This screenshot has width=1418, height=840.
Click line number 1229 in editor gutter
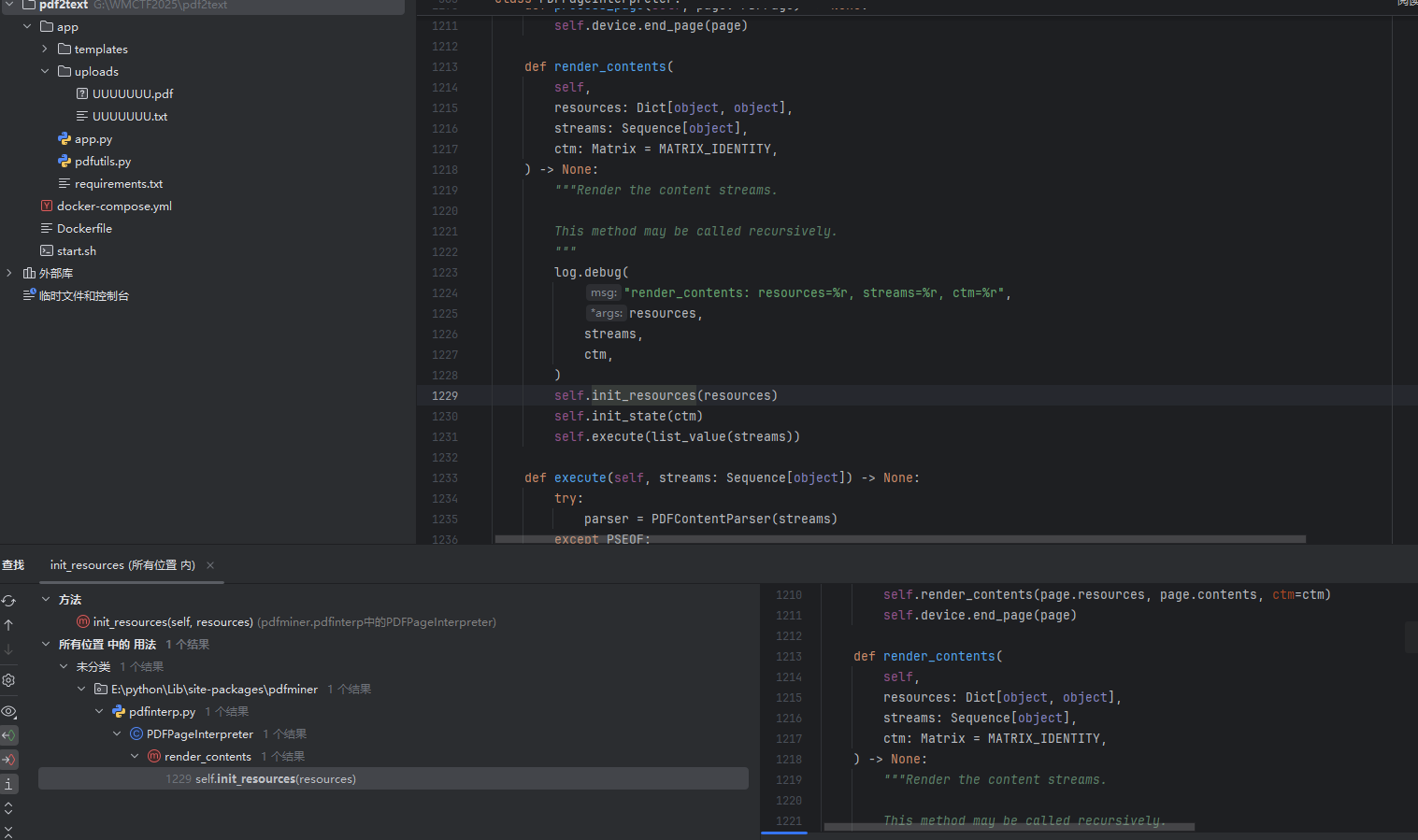[x=445, y=395]
